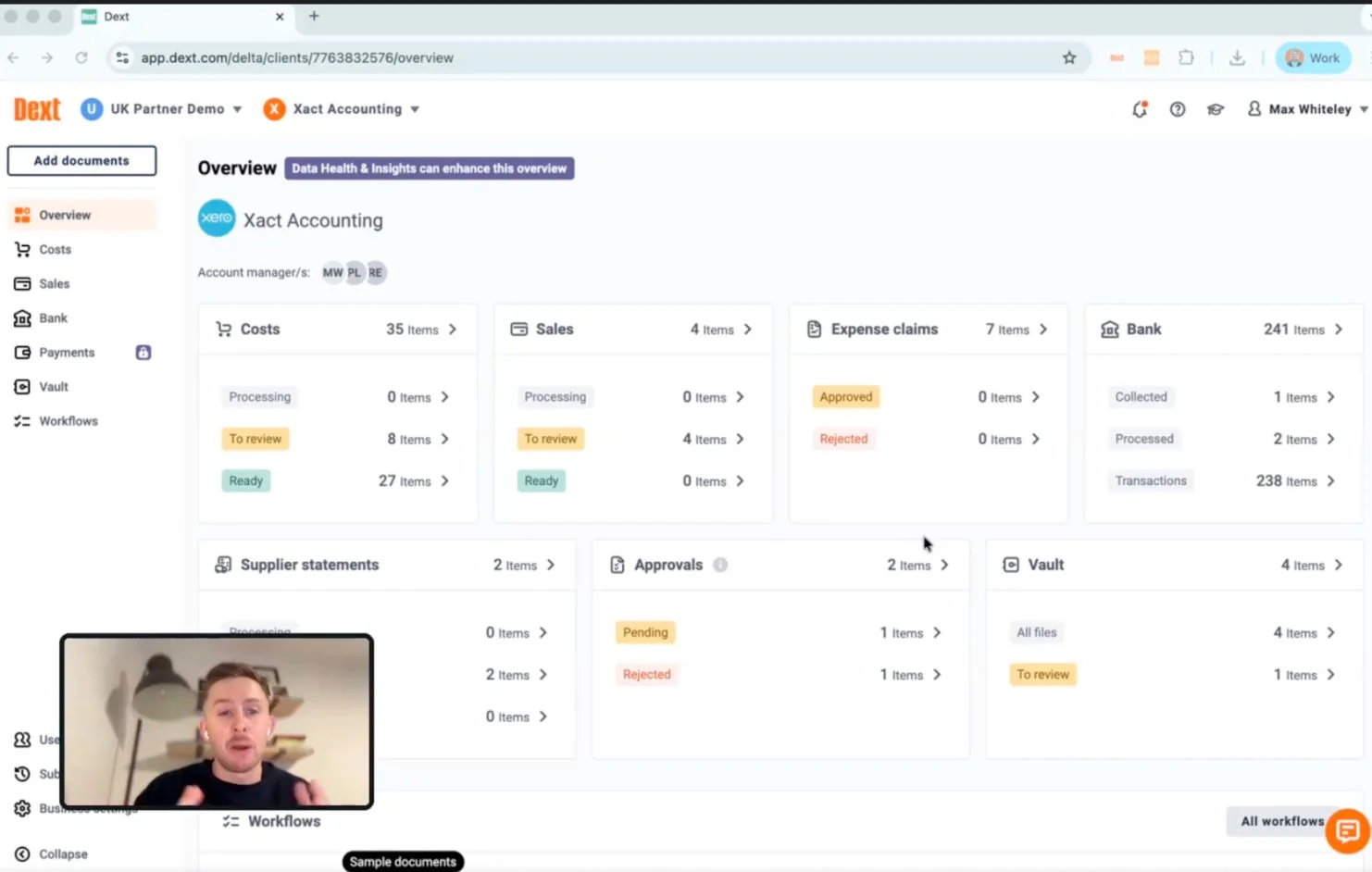Viewport: 1372px width, 872px height.
Task: Click the Dext logo
Action: [37, 109]
